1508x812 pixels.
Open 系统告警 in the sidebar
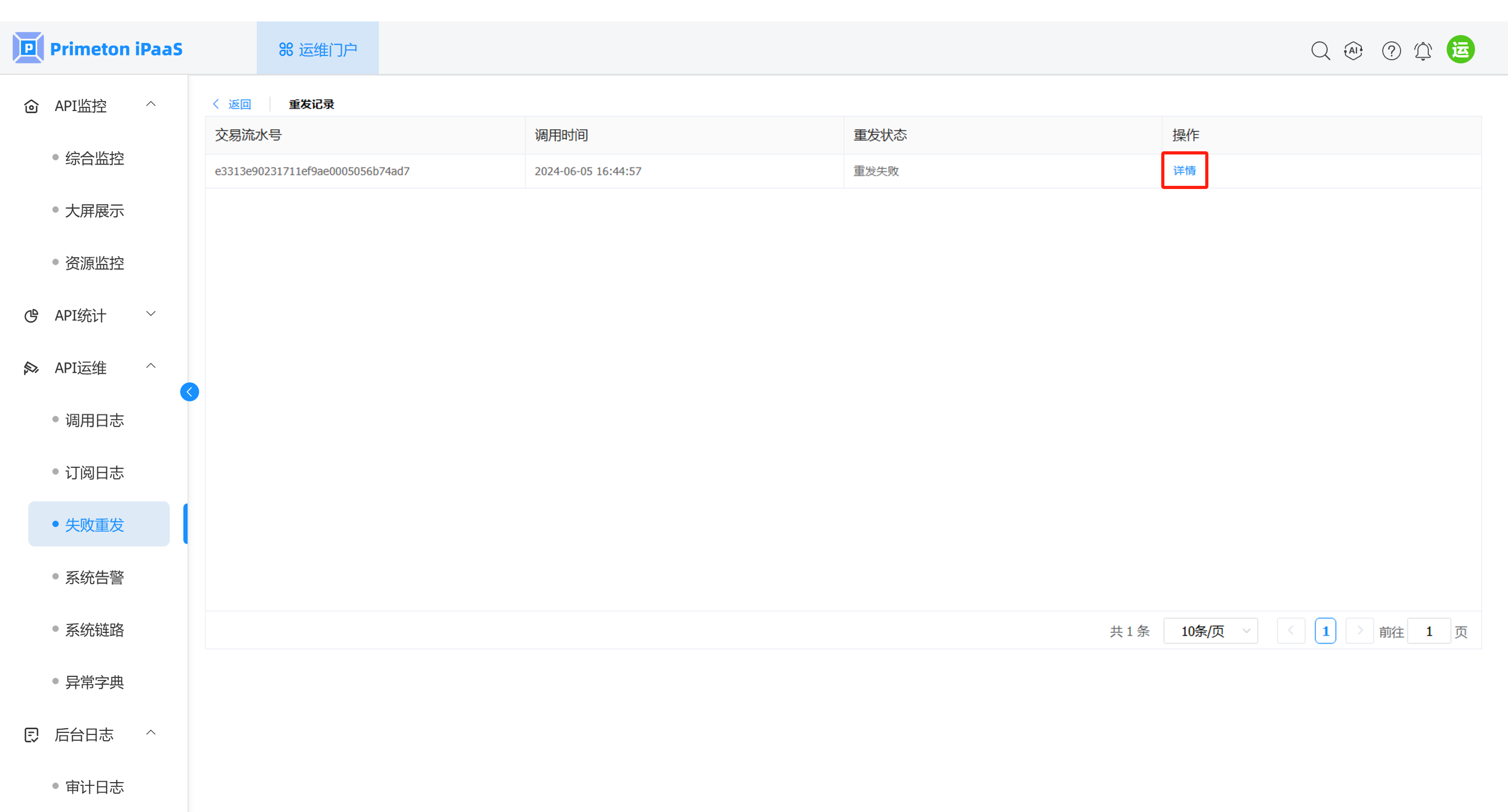(94, 577)
